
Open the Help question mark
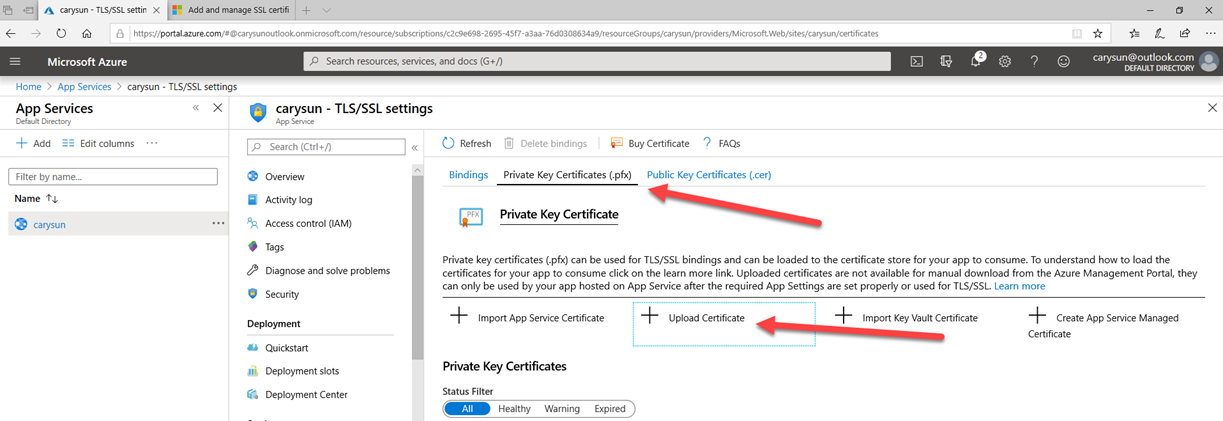click(x=1034, y=61)
